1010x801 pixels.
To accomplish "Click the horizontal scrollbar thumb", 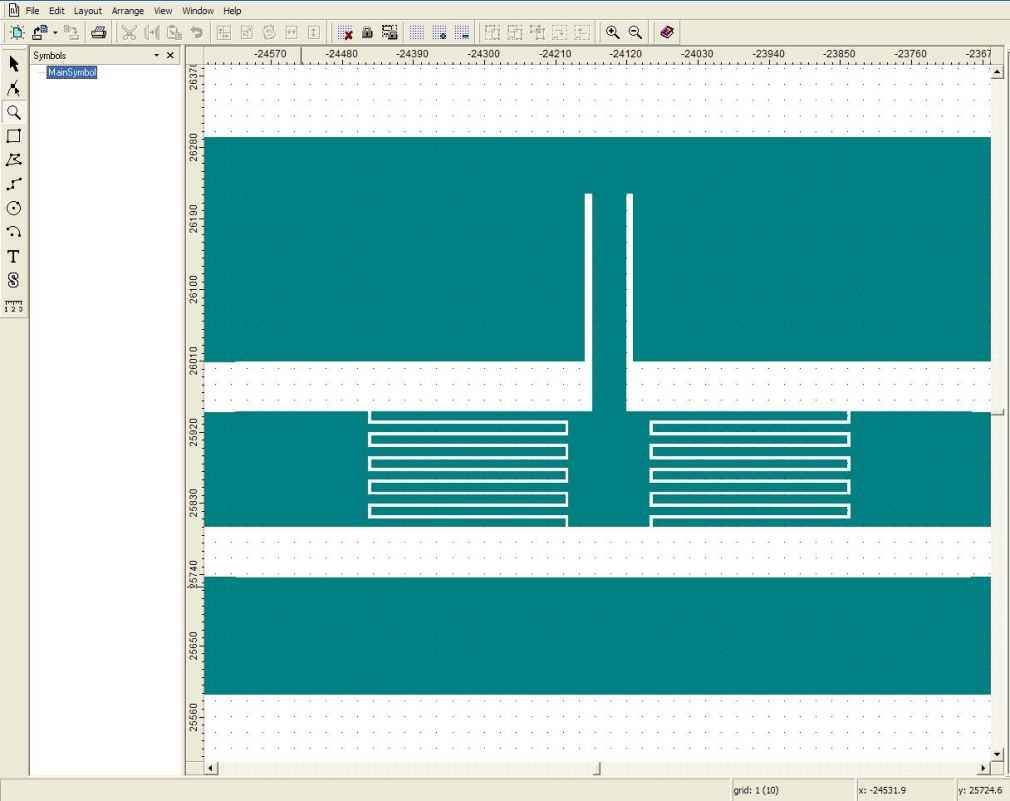I will (598, 768).
